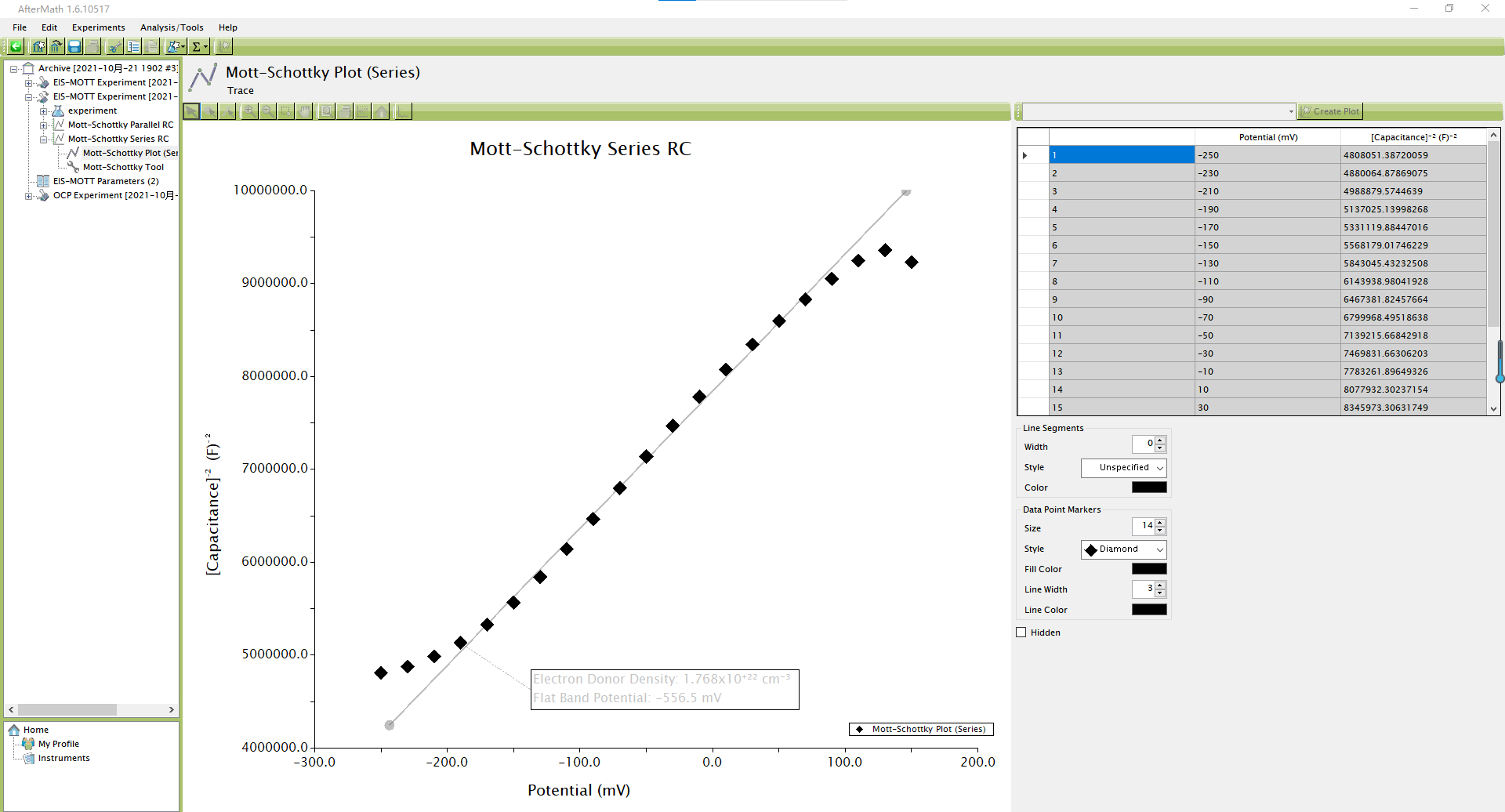The width and height of the screenshot is (1505, 812).
Task: Click the blue Save disk icon
Action: click(74, 47)
